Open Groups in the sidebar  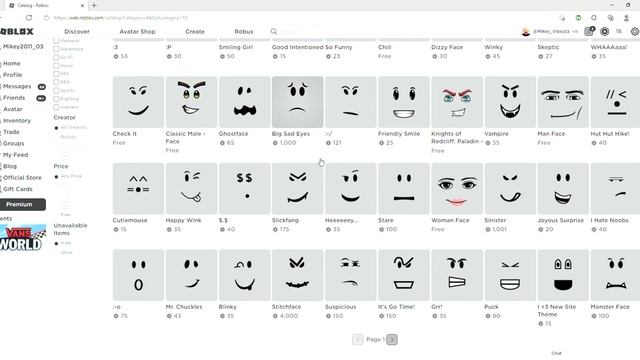(x=13, y=144)
